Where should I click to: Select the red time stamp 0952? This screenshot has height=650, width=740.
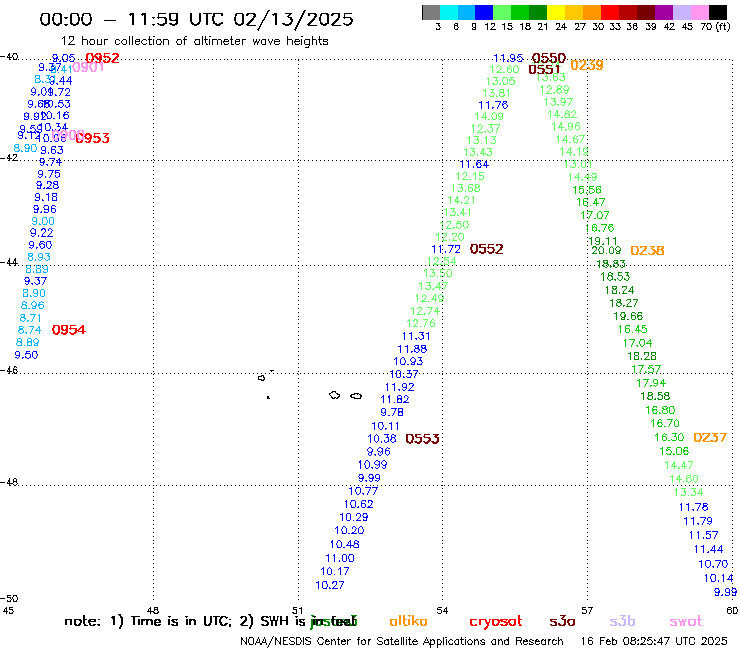[102, 58]
